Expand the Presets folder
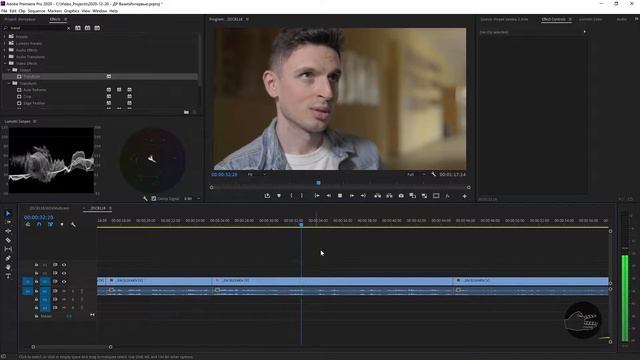This screenshot has height=360, width=640. pyautogui.click(x=4, y=36)
